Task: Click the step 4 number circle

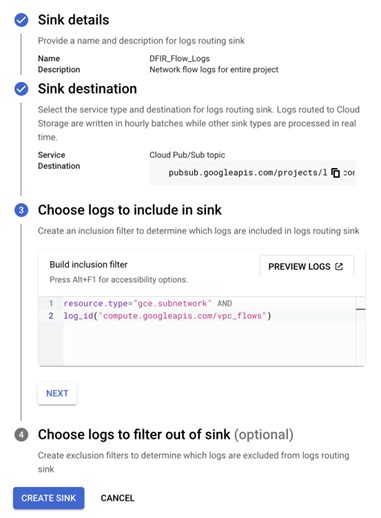Action: [x=21, y=435]
